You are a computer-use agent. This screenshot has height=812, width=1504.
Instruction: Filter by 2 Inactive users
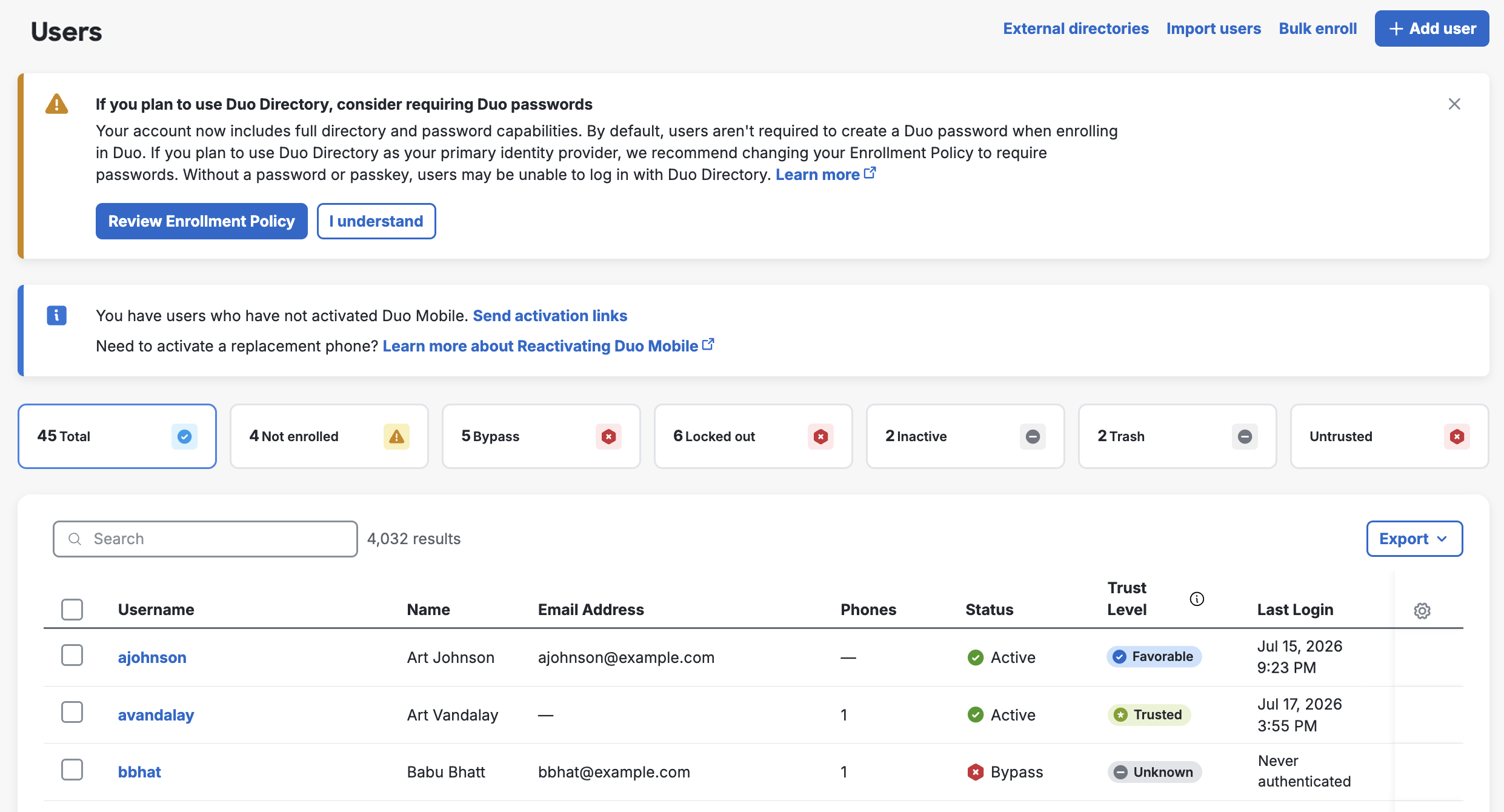coord(965,436)
